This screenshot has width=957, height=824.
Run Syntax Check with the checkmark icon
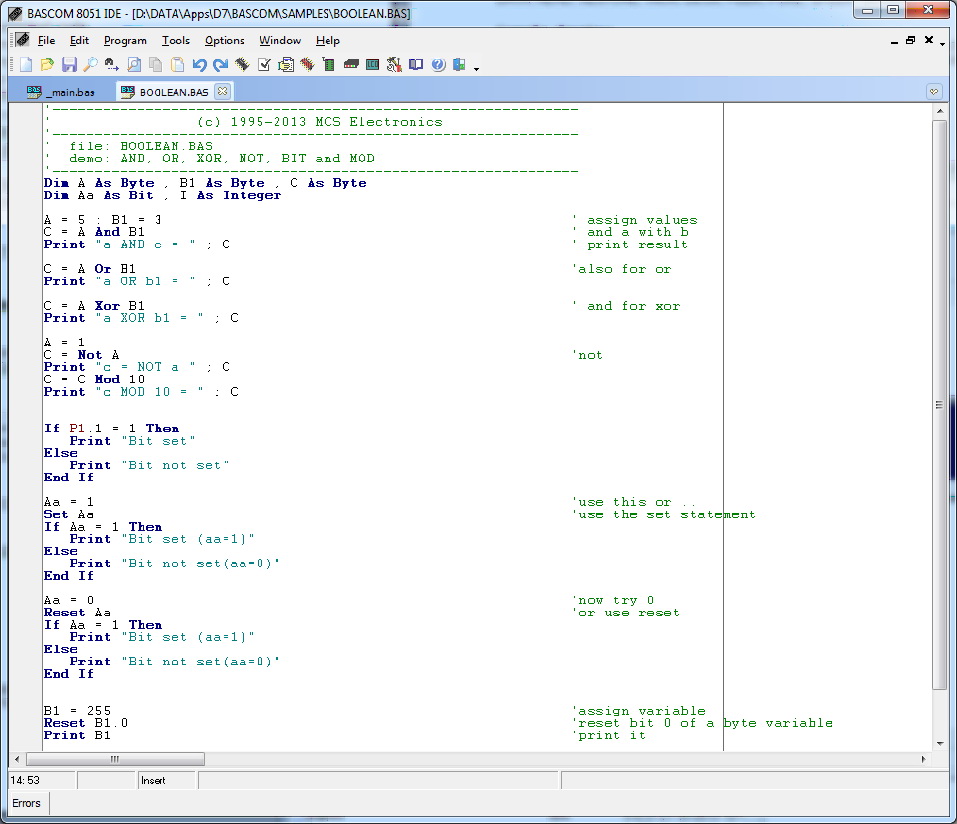pos(264,65)
